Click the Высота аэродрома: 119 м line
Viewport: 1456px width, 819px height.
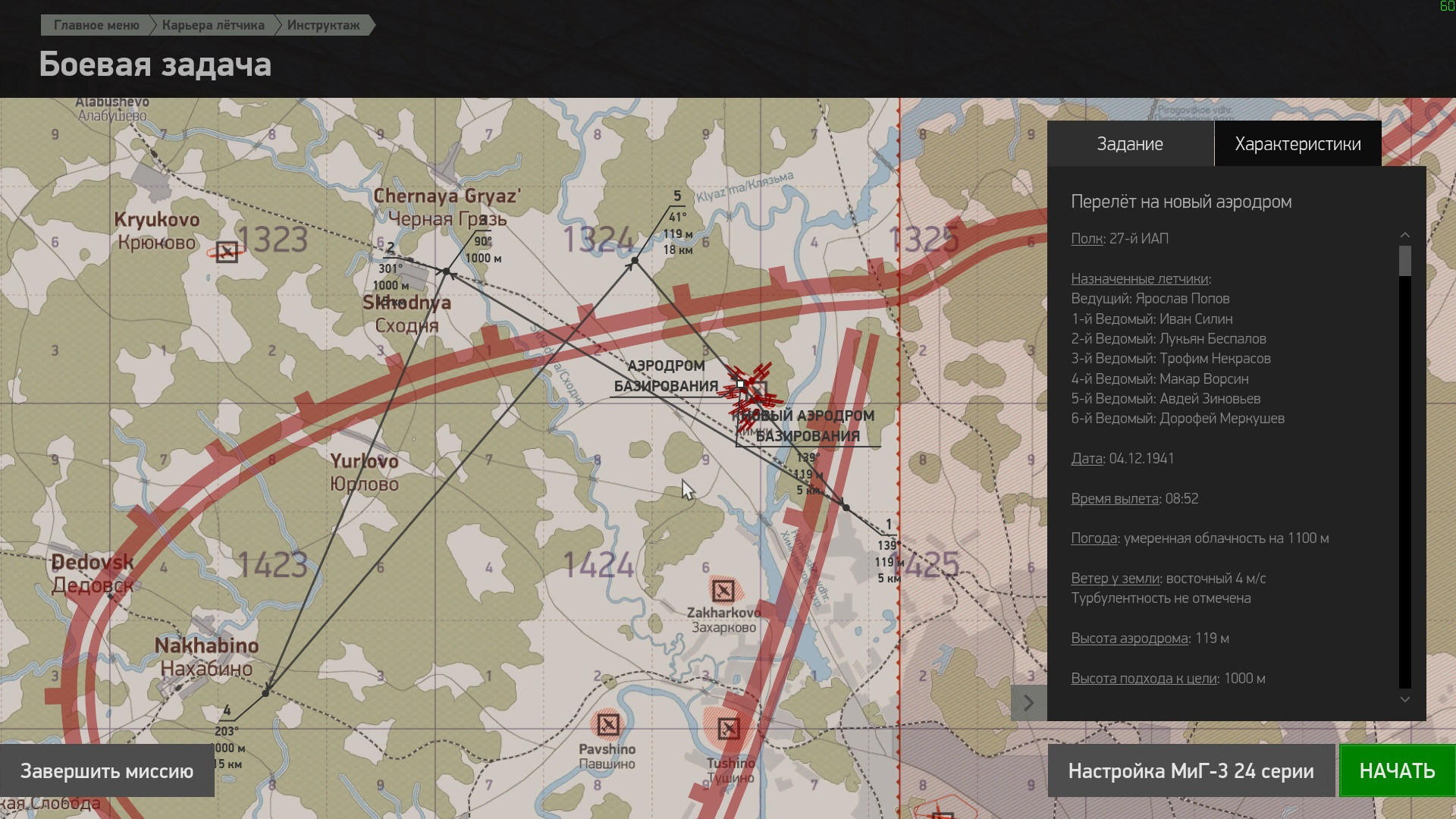point(1150,638)
